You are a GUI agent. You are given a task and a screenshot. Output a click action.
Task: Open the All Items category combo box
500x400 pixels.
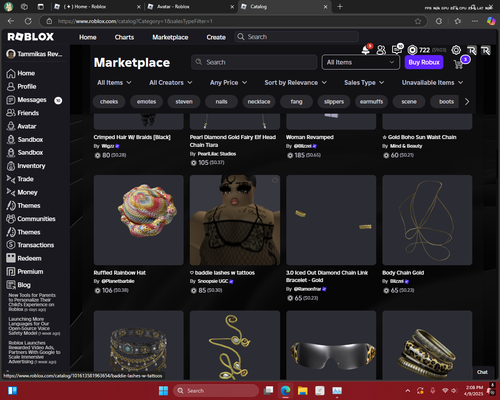361,62
